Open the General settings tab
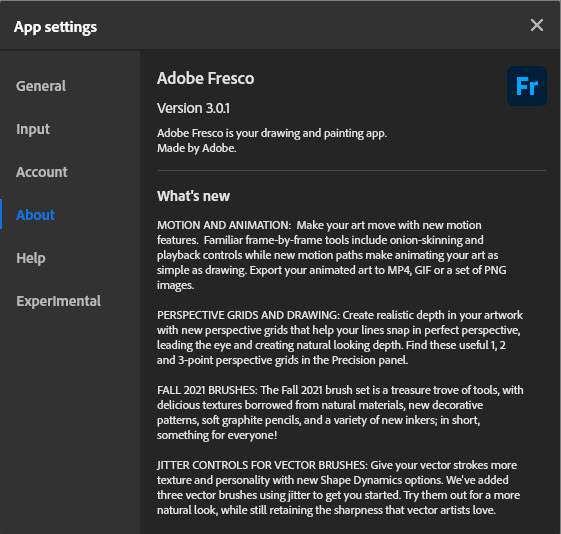 41,86
